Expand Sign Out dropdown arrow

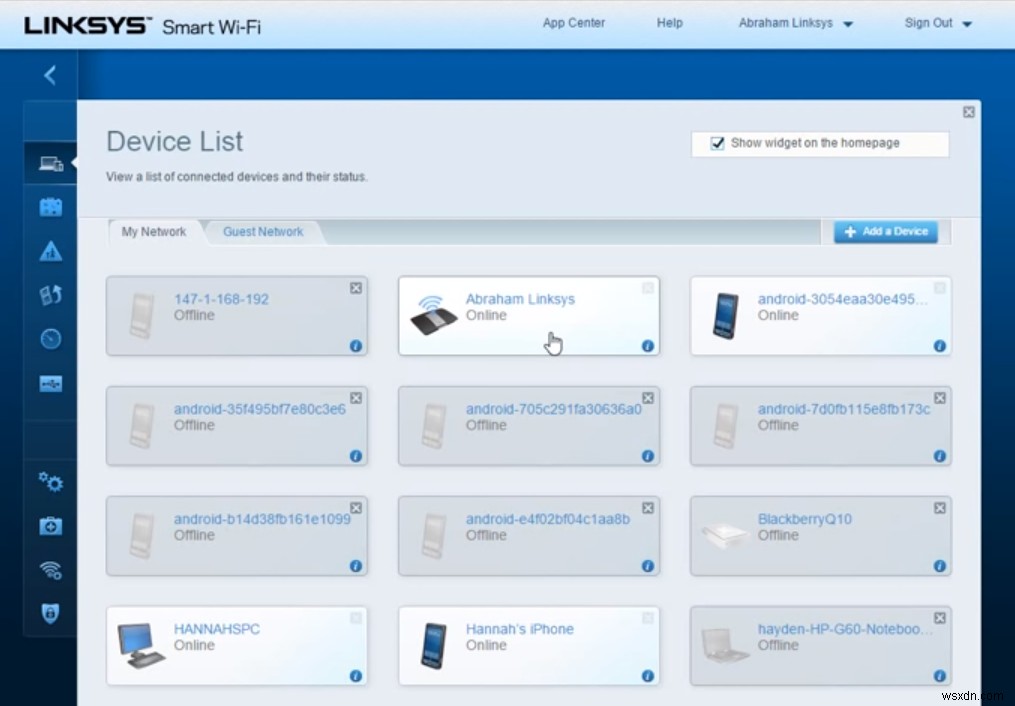click(967, 24)
